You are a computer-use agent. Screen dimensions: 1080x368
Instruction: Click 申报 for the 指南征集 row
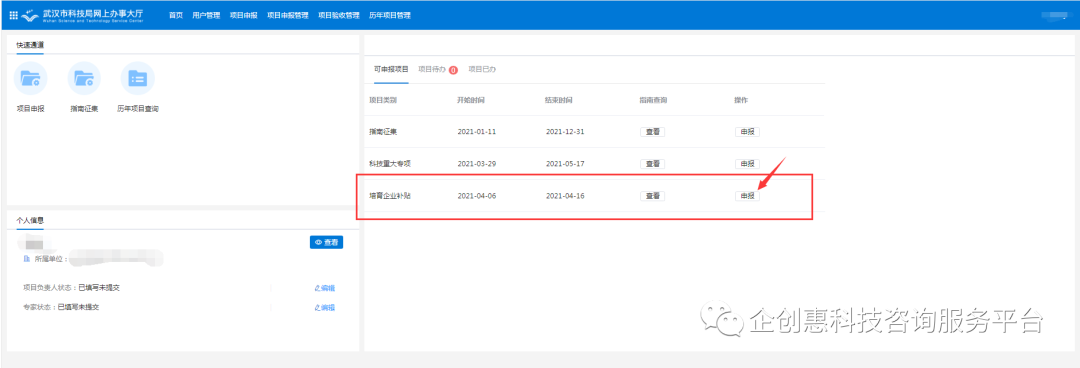[747, 132]
